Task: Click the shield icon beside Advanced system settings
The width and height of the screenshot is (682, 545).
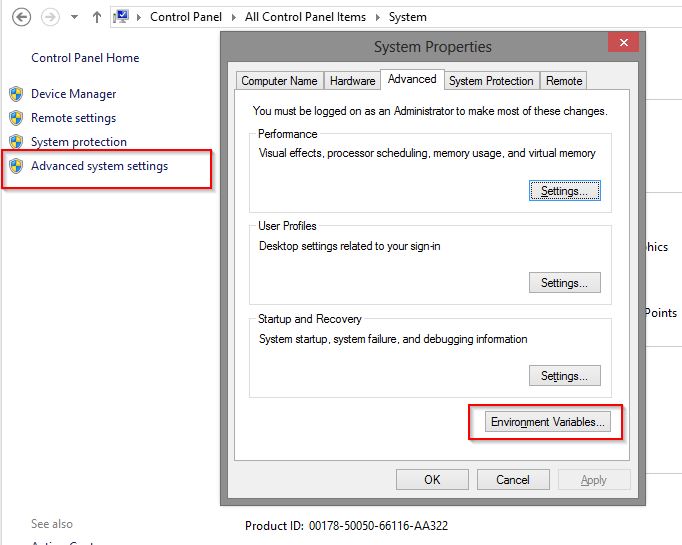Action: click(x=16, y=166)
